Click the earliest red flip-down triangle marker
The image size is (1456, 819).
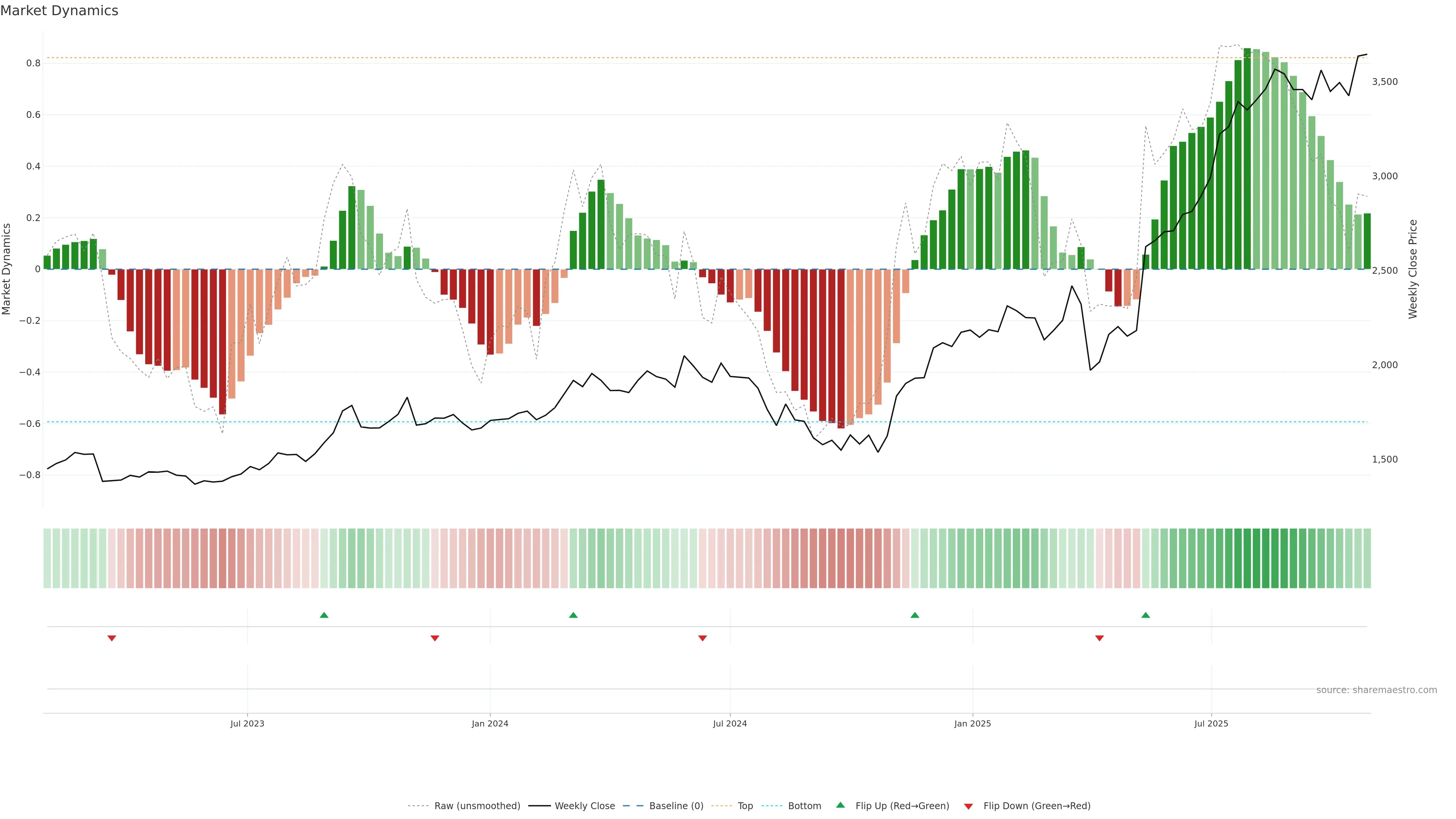coord(112,638)
